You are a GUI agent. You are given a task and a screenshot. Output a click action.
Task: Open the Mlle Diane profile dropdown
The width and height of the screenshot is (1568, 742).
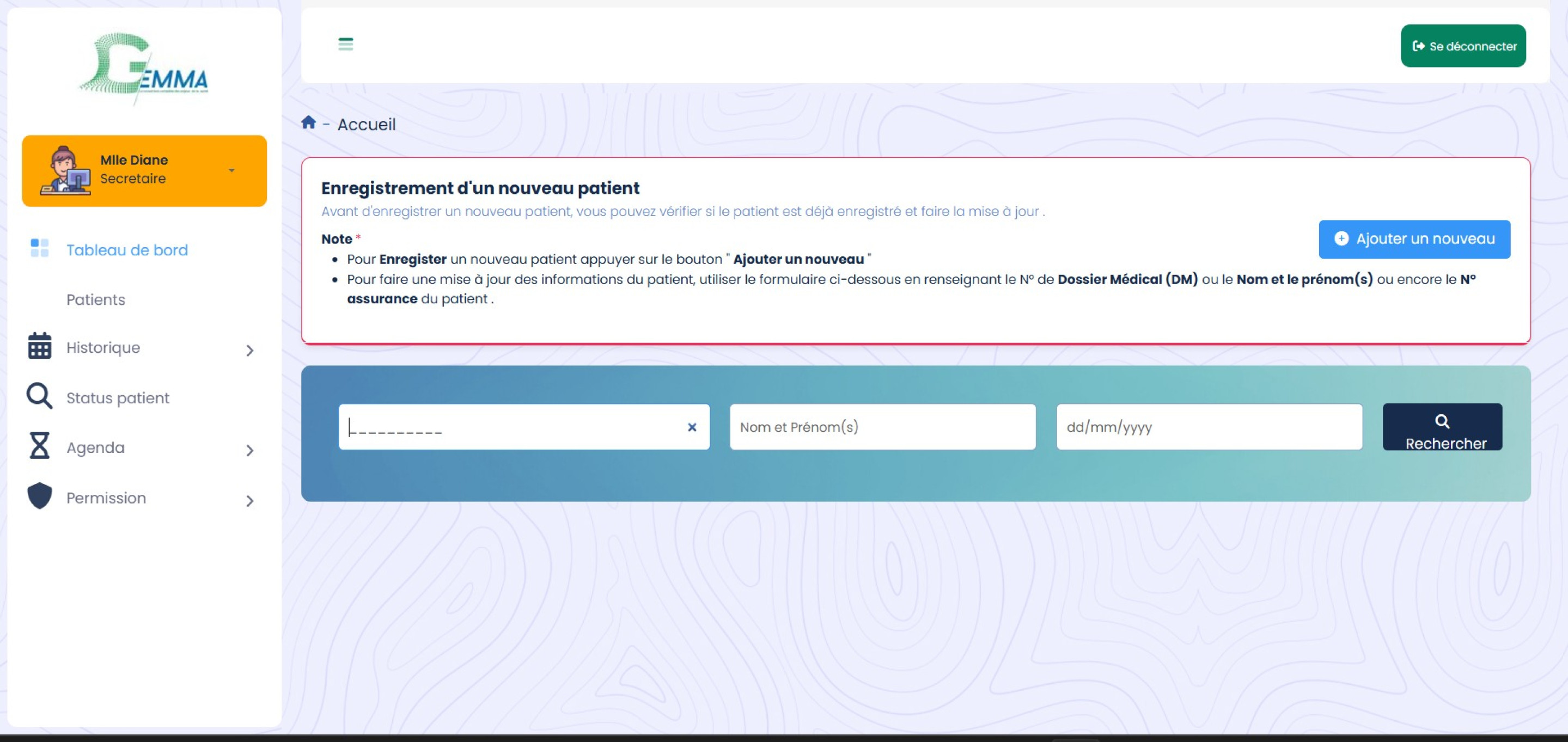pos(231,170)
